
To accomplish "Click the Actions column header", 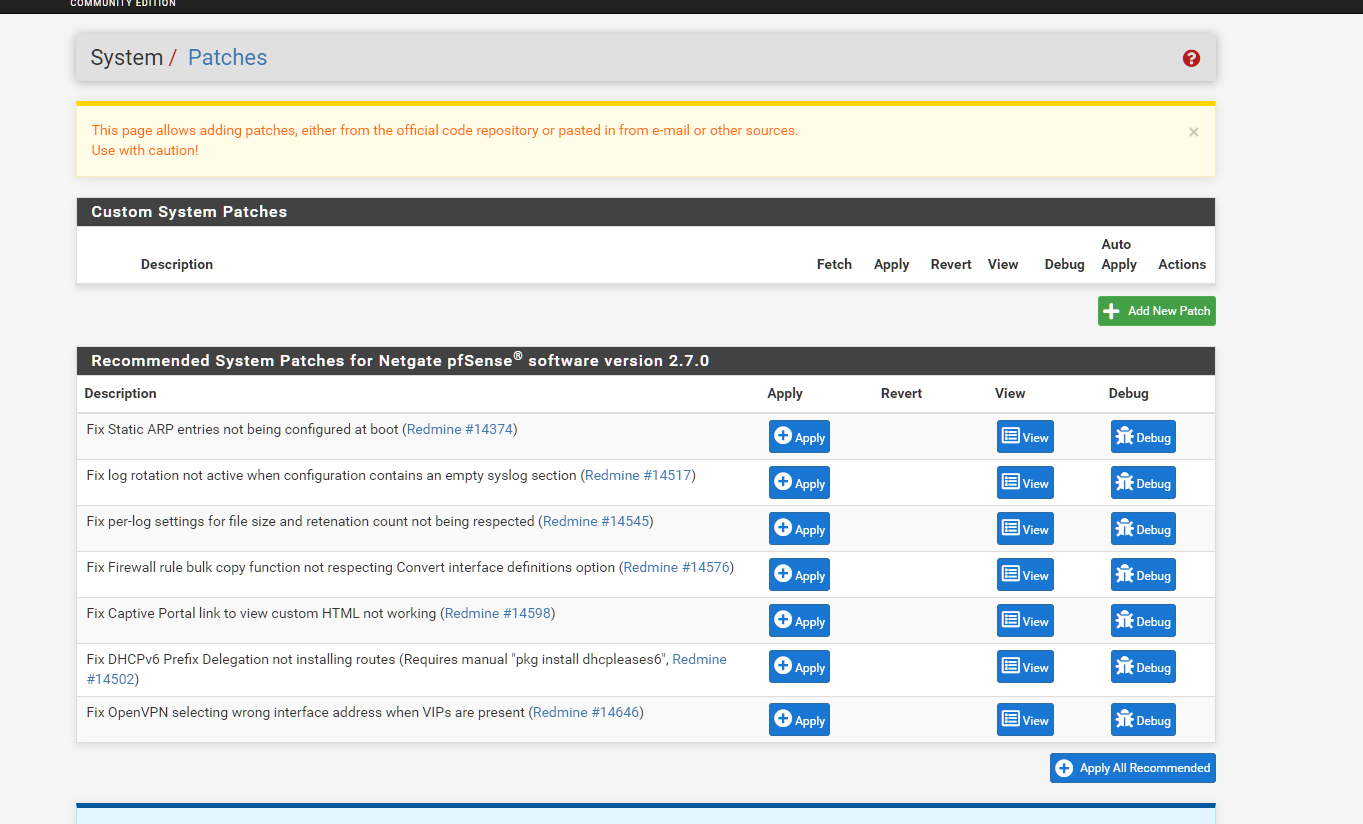I will click(1182, 264).
